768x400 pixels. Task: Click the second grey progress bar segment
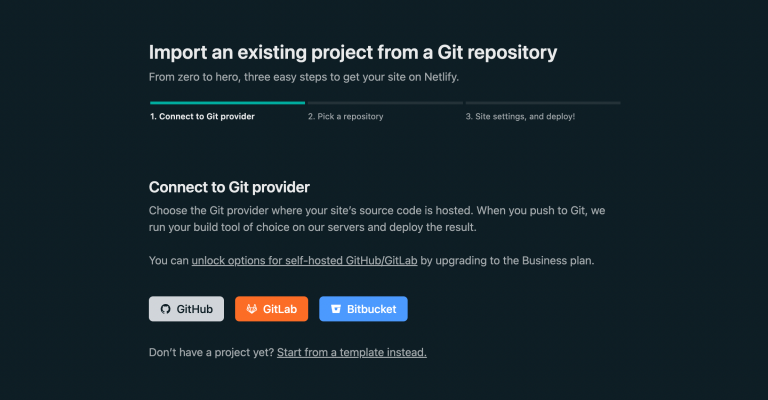(385, 103)
